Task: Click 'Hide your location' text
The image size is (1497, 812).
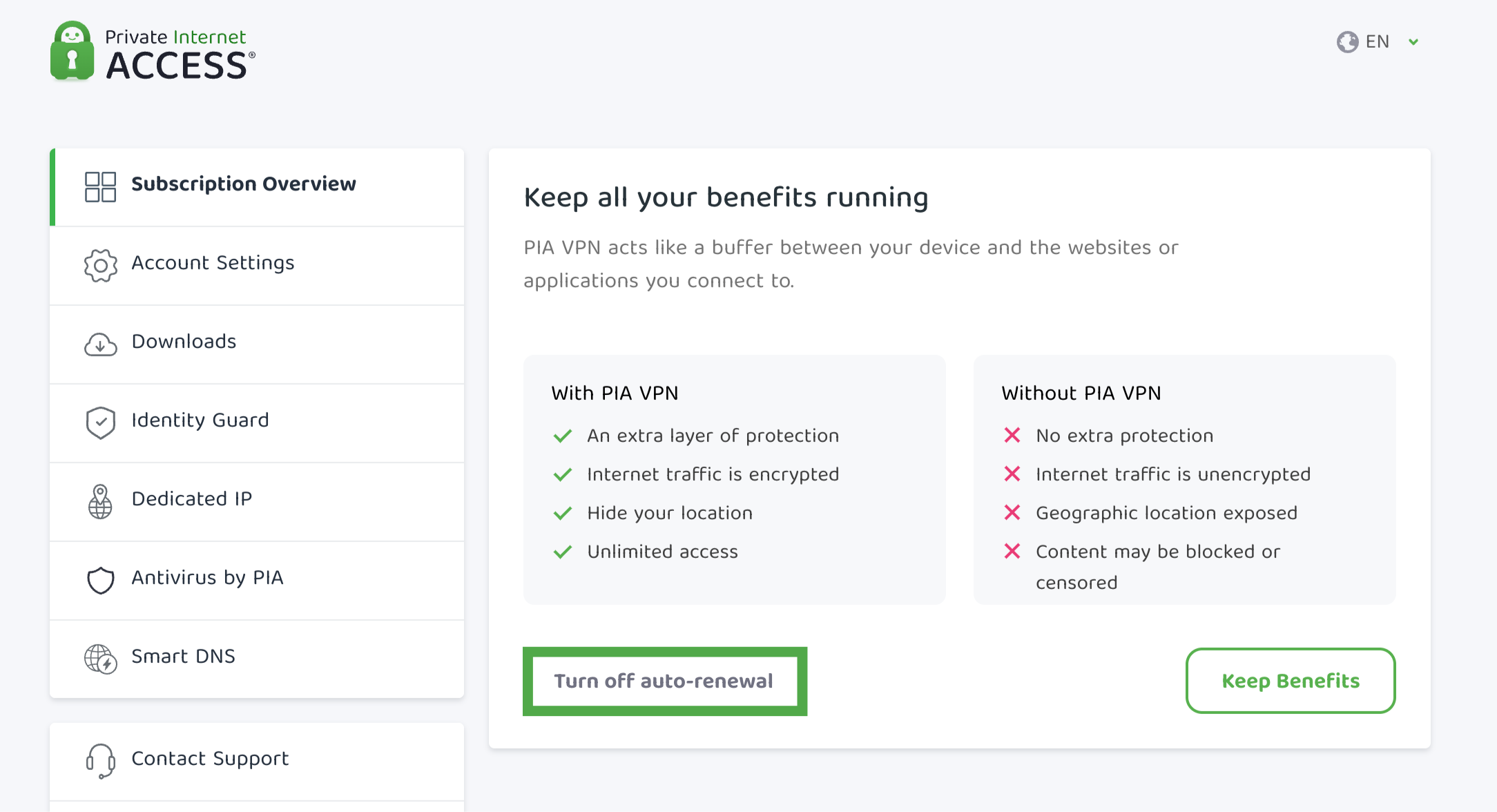Action: pos(670,514)
